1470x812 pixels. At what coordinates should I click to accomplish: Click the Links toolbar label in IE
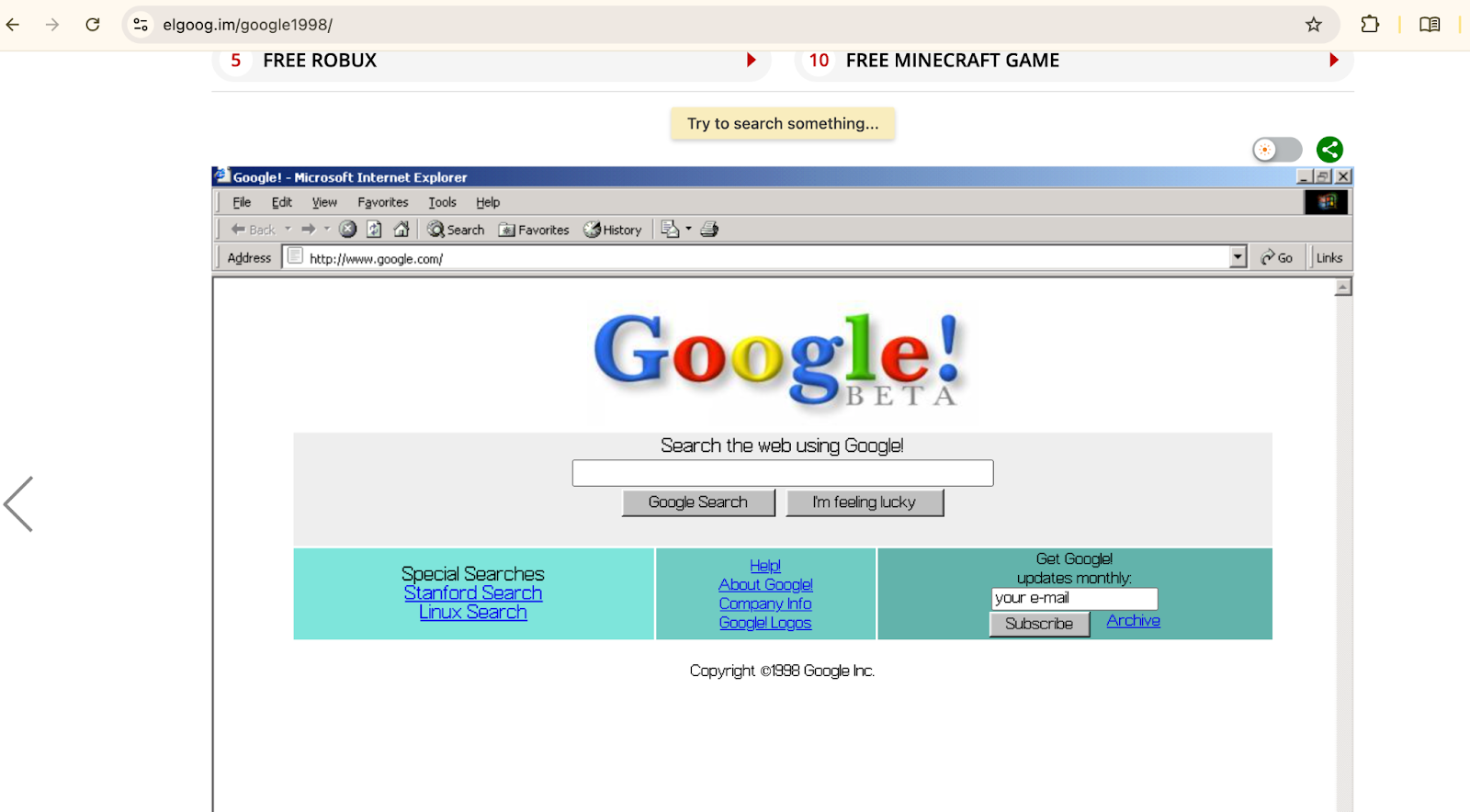coord(1329,258)
